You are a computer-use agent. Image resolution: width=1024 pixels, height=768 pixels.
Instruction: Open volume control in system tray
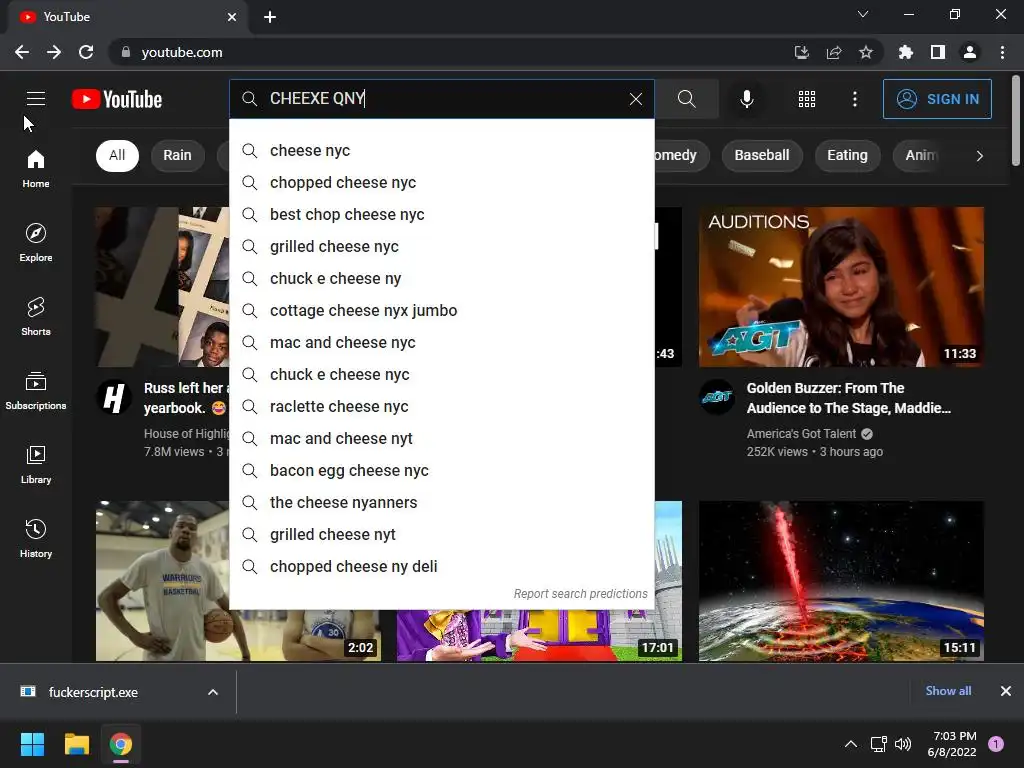[x=903, y=744]
